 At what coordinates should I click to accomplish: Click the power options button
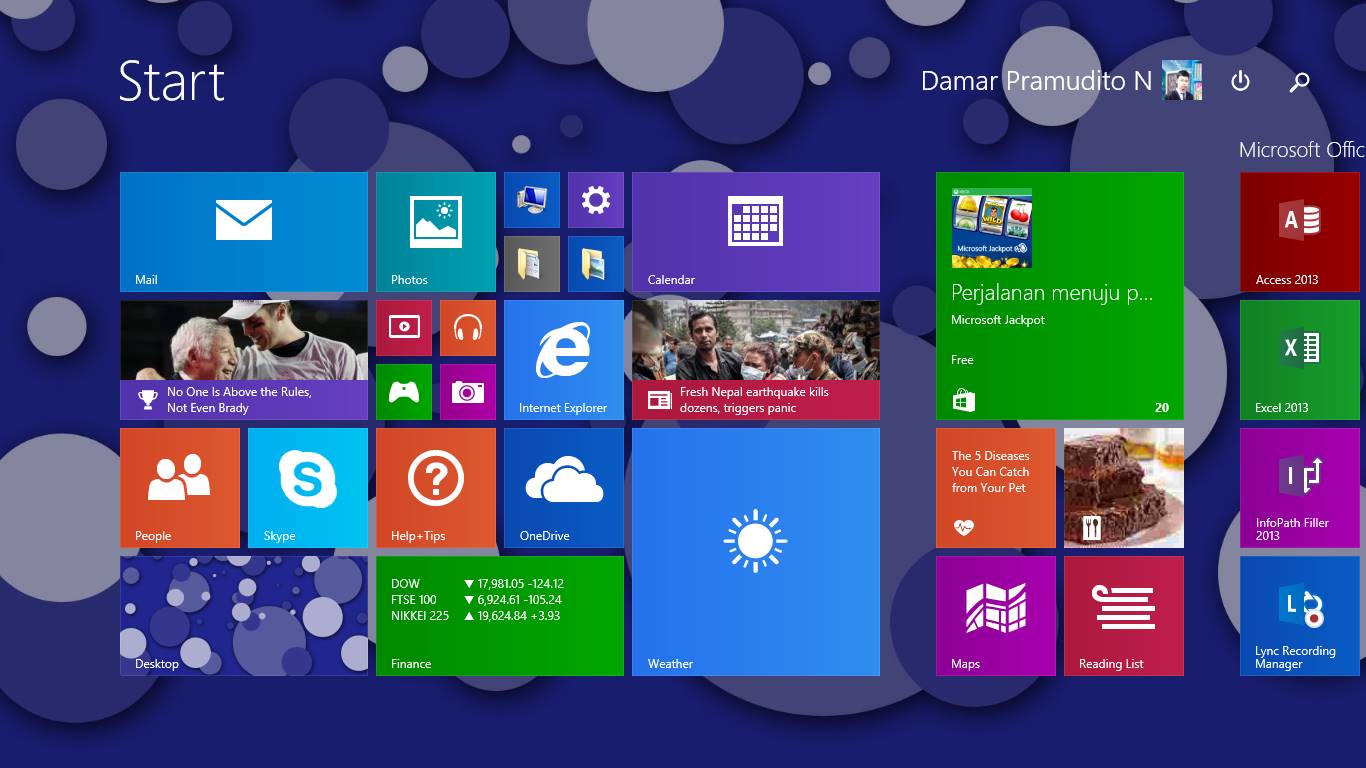1240,82
